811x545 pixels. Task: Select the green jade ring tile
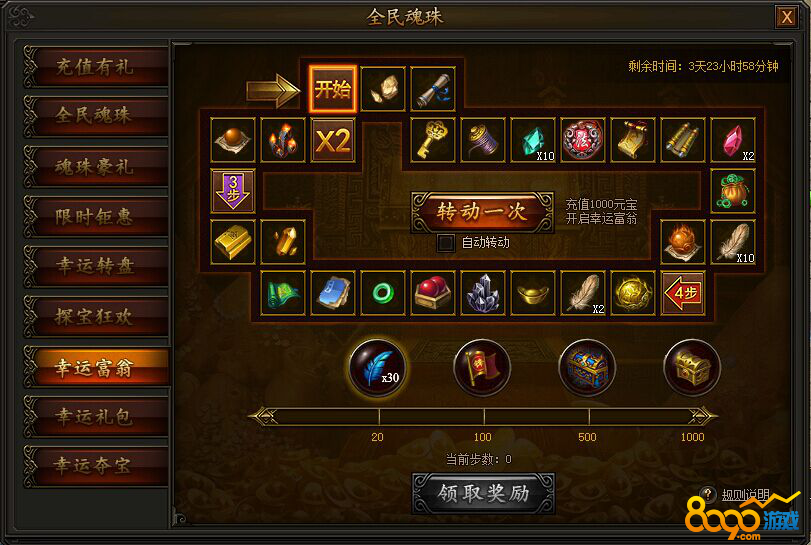383,293
